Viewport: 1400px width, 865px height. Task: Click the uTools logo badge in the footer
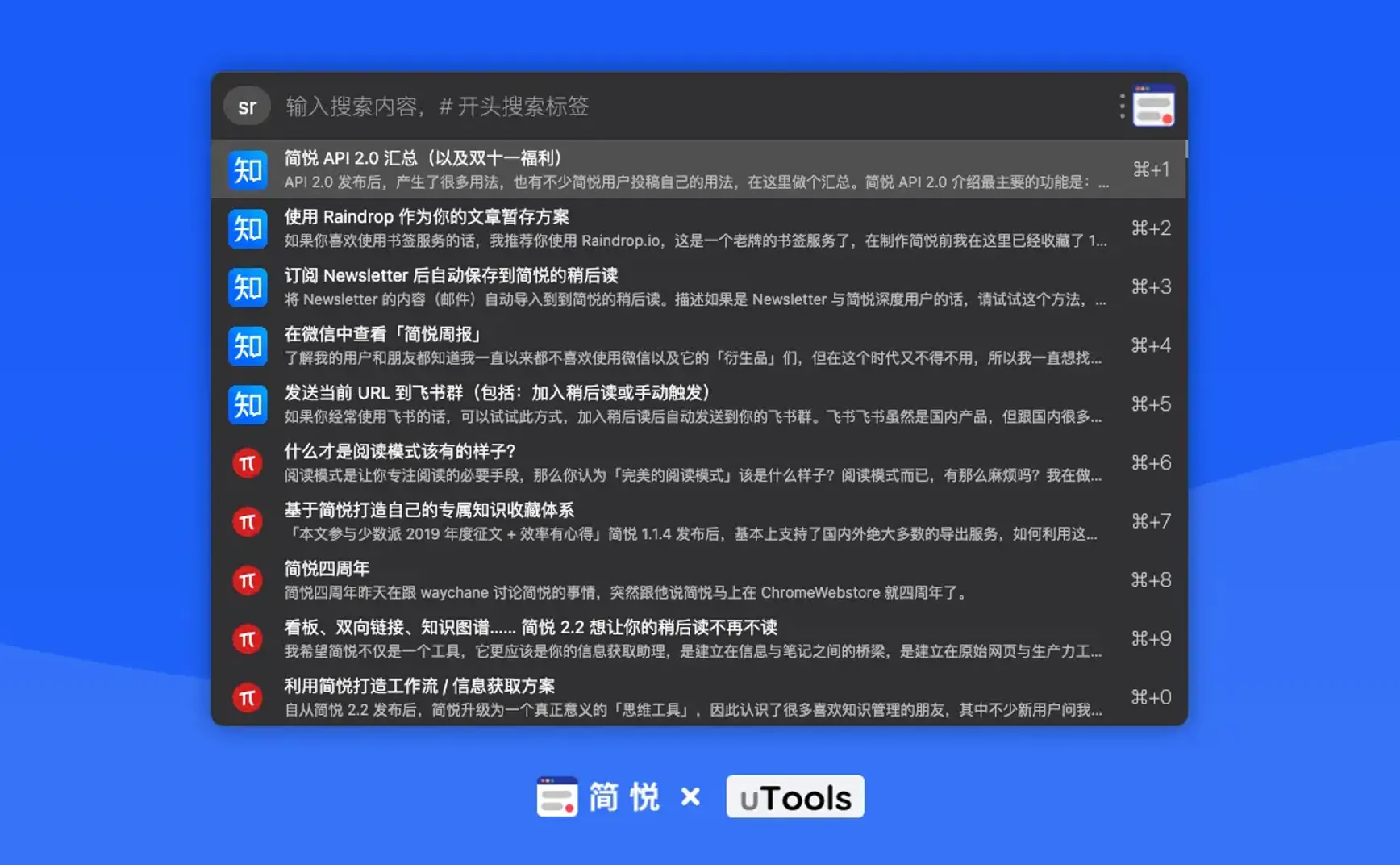click(x=795, y=796)
